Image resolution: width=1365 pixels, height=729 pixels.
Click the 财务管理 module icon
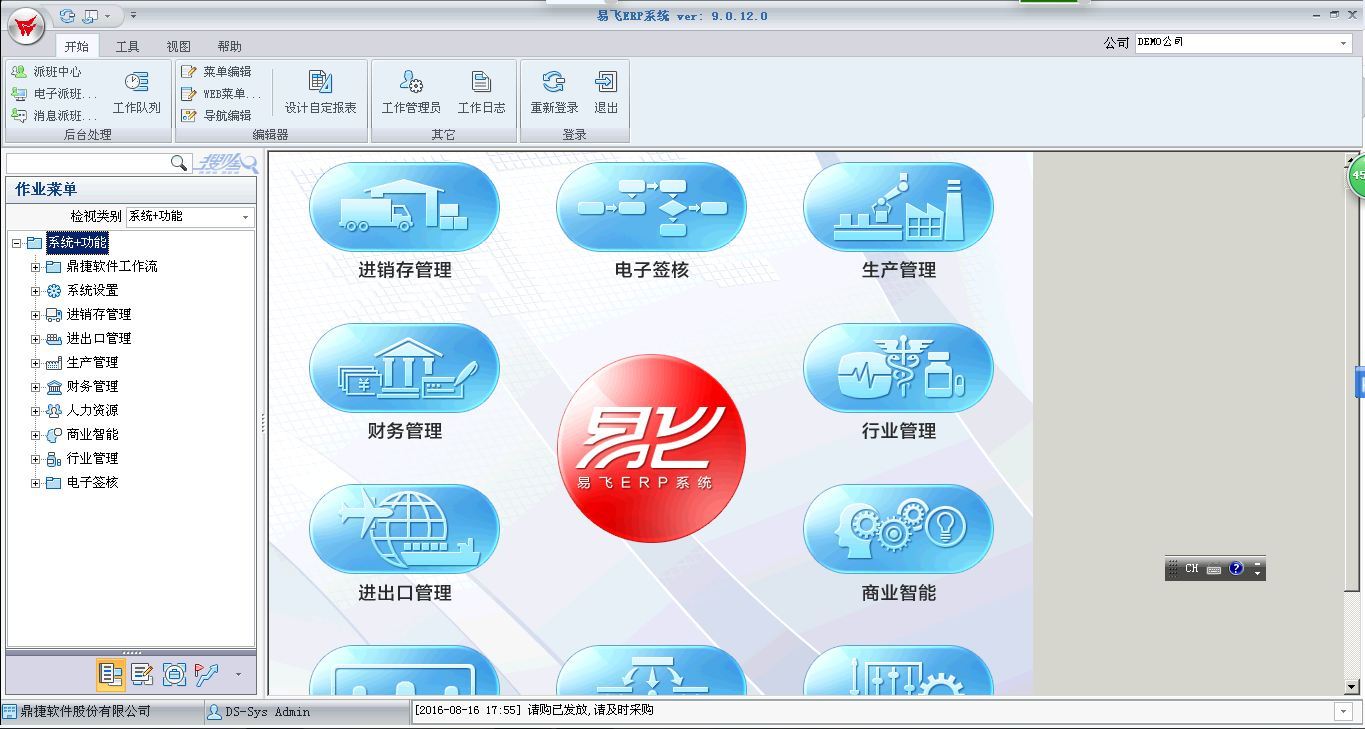coord(403,368)
